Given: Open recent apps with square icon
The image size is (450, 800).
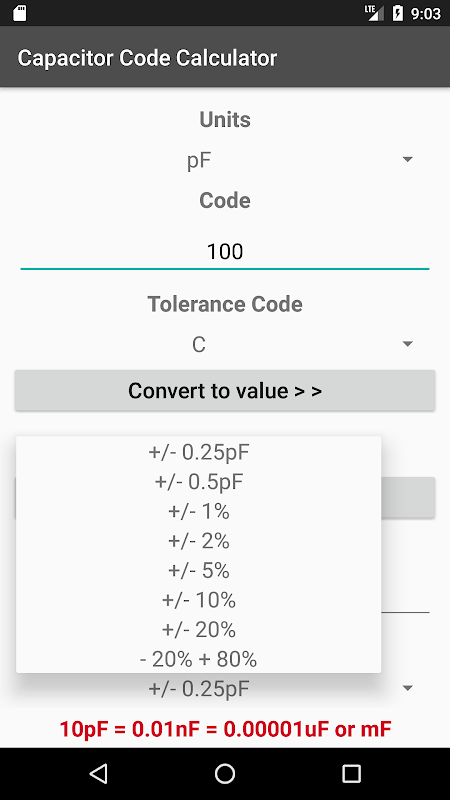Looking at the screenshot, I should click(351, 773).
